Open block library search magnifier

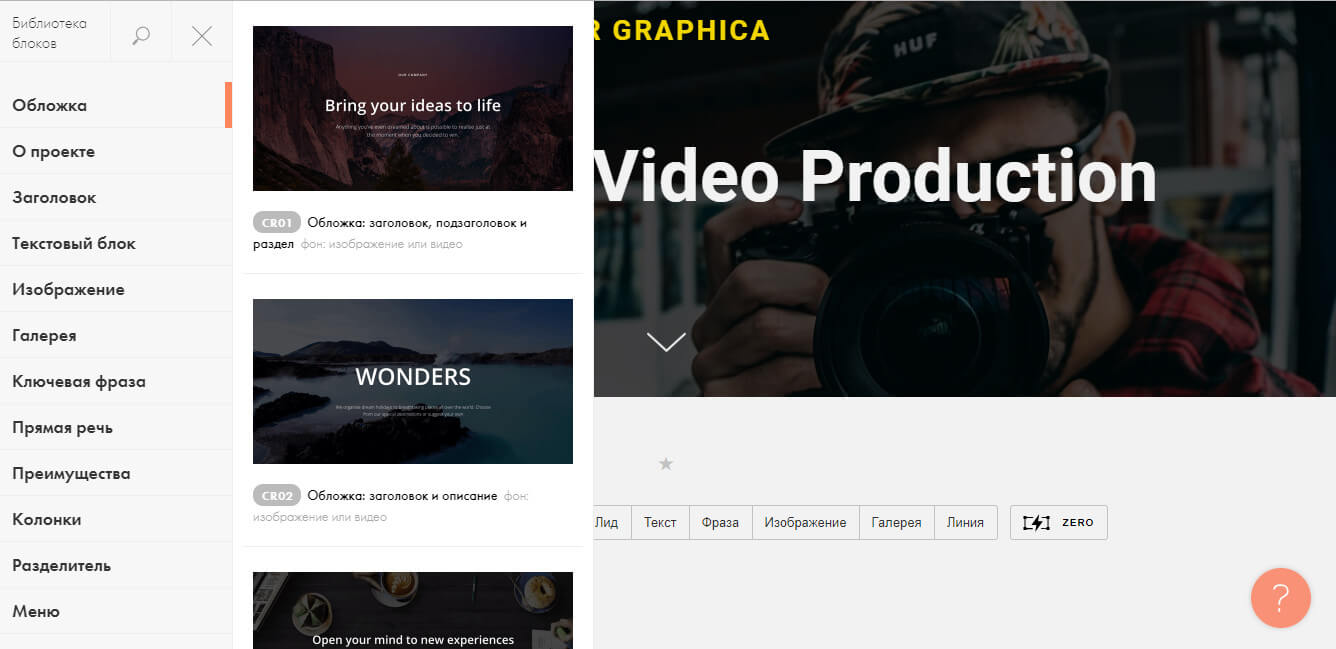pyautogui.click(x=141, y=36)
